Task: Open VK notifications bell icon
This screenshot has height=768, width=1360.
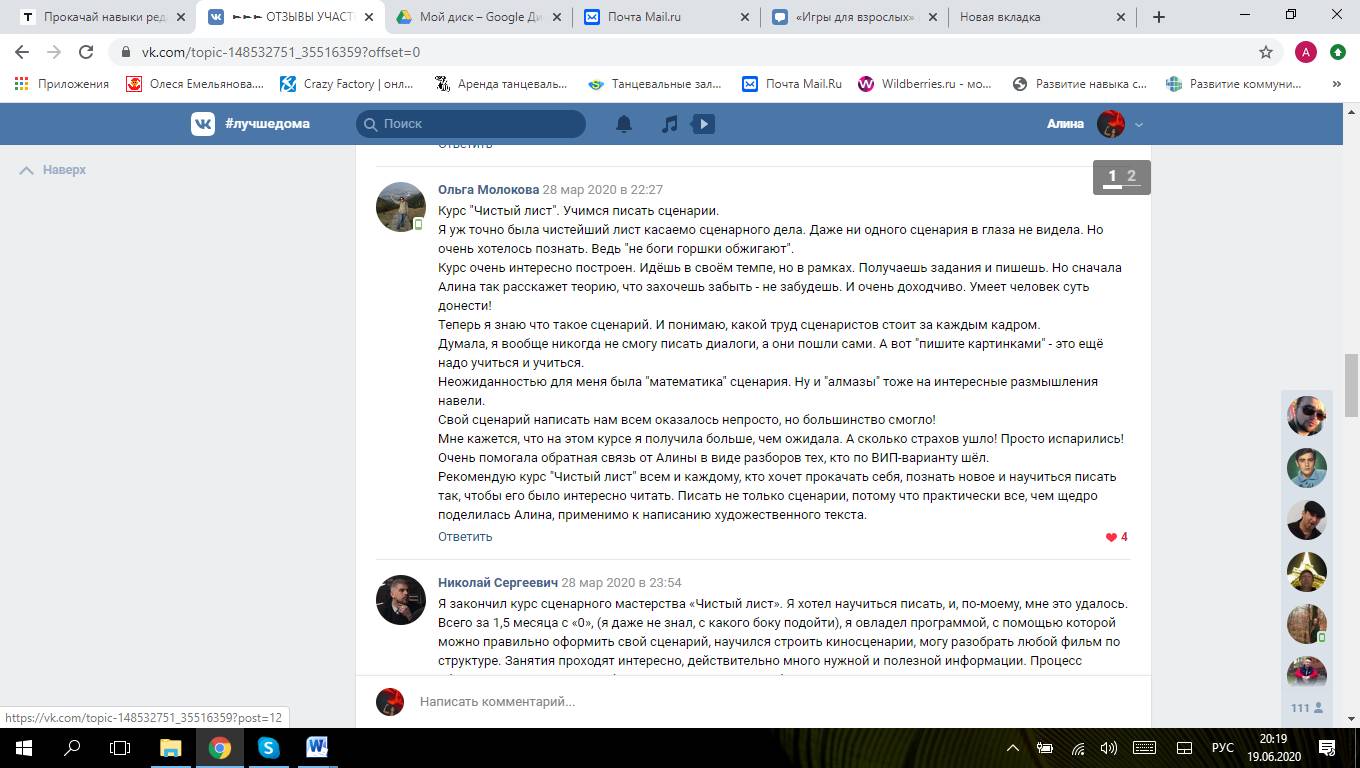Action: point(624,124)
